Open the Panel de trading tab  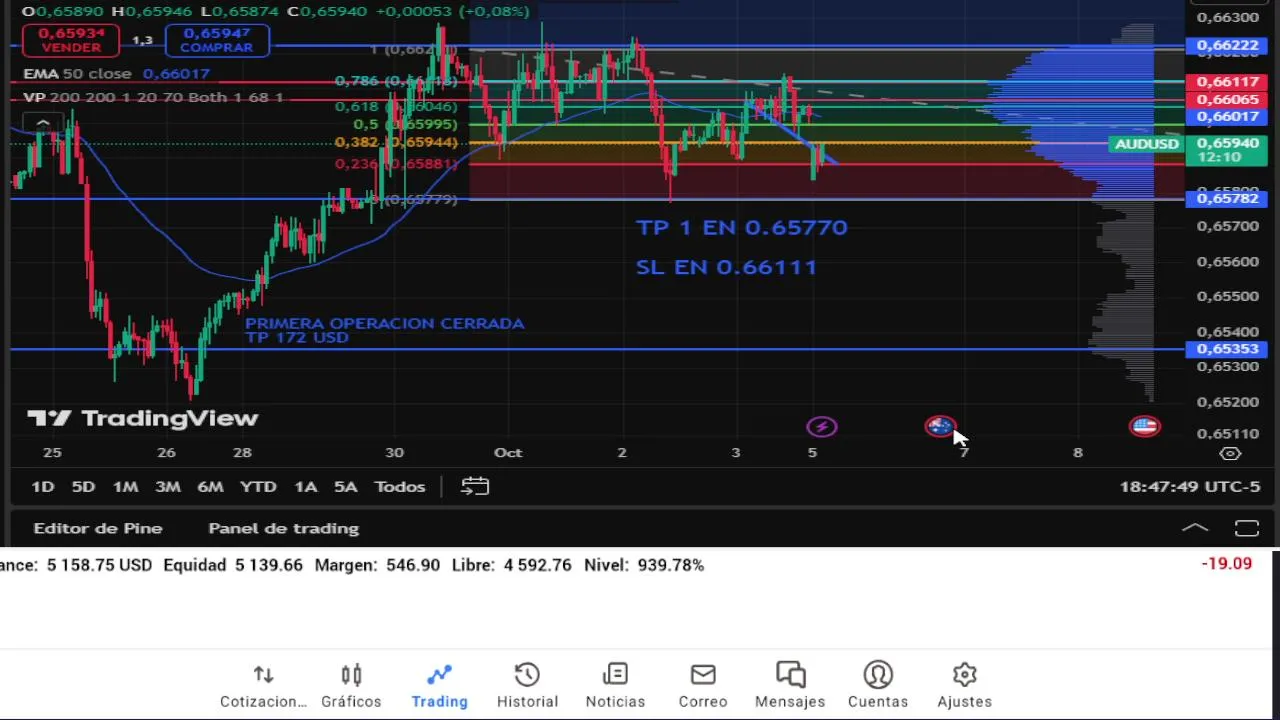pos(283,528)
